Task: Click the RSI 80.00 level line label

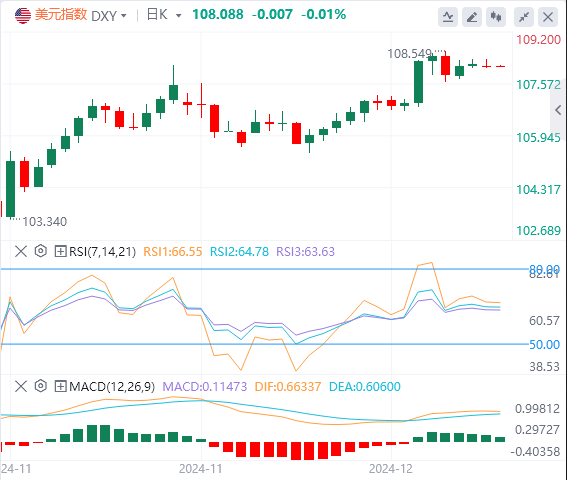Action: point(545,269)
